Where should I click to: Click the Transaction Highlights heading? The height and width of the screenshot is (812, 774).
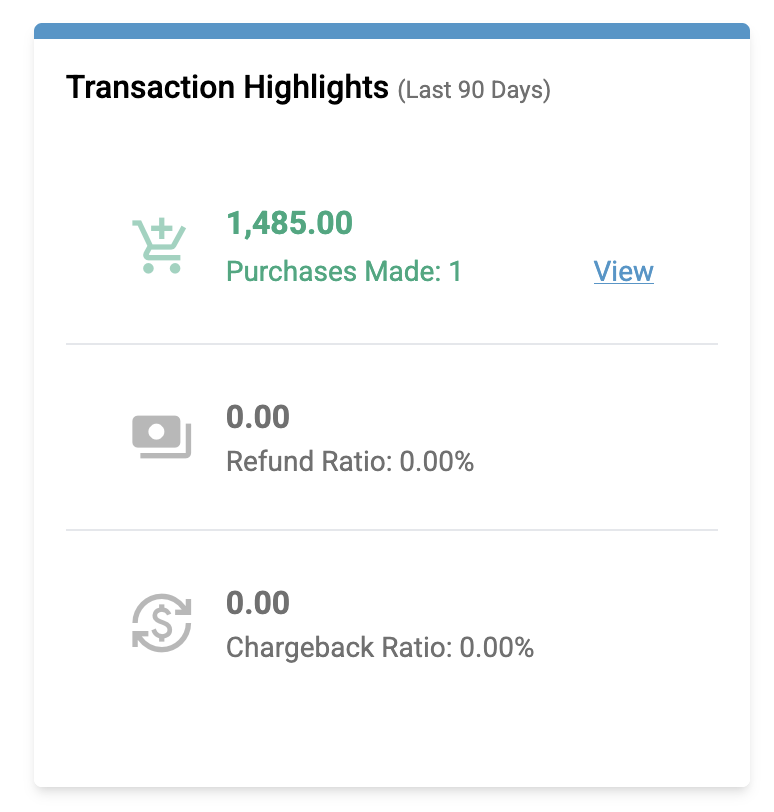coord(227,88)
